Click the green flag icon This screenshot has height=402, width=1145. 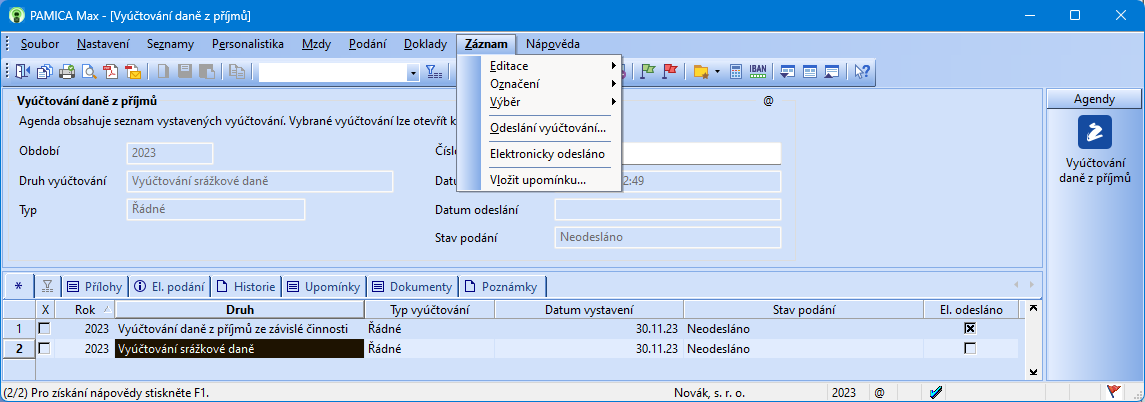[647, 71]
